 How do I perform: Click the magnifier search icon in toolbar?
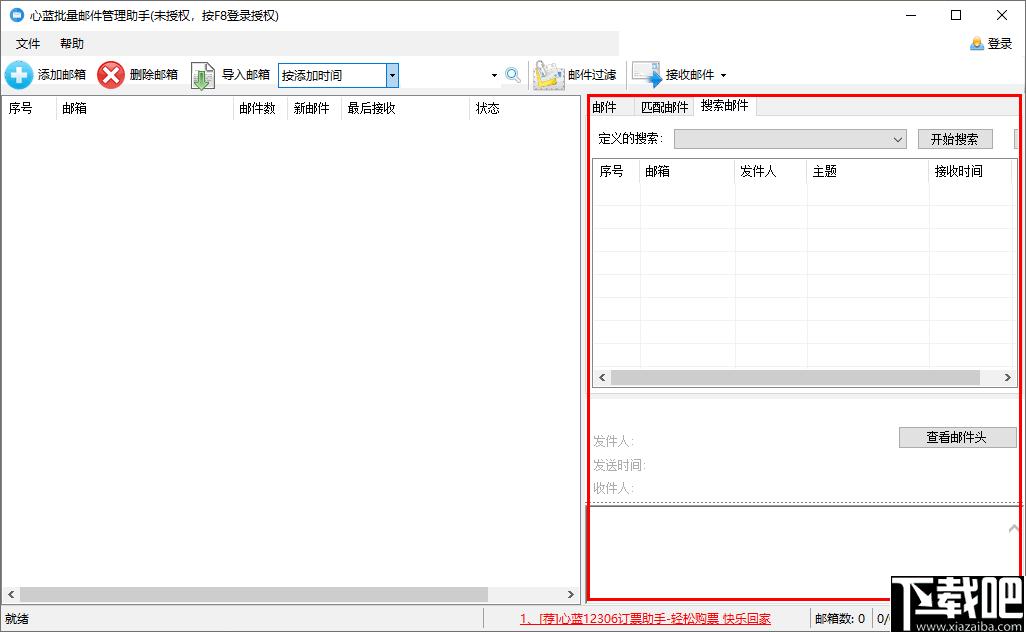click(513, 75)
